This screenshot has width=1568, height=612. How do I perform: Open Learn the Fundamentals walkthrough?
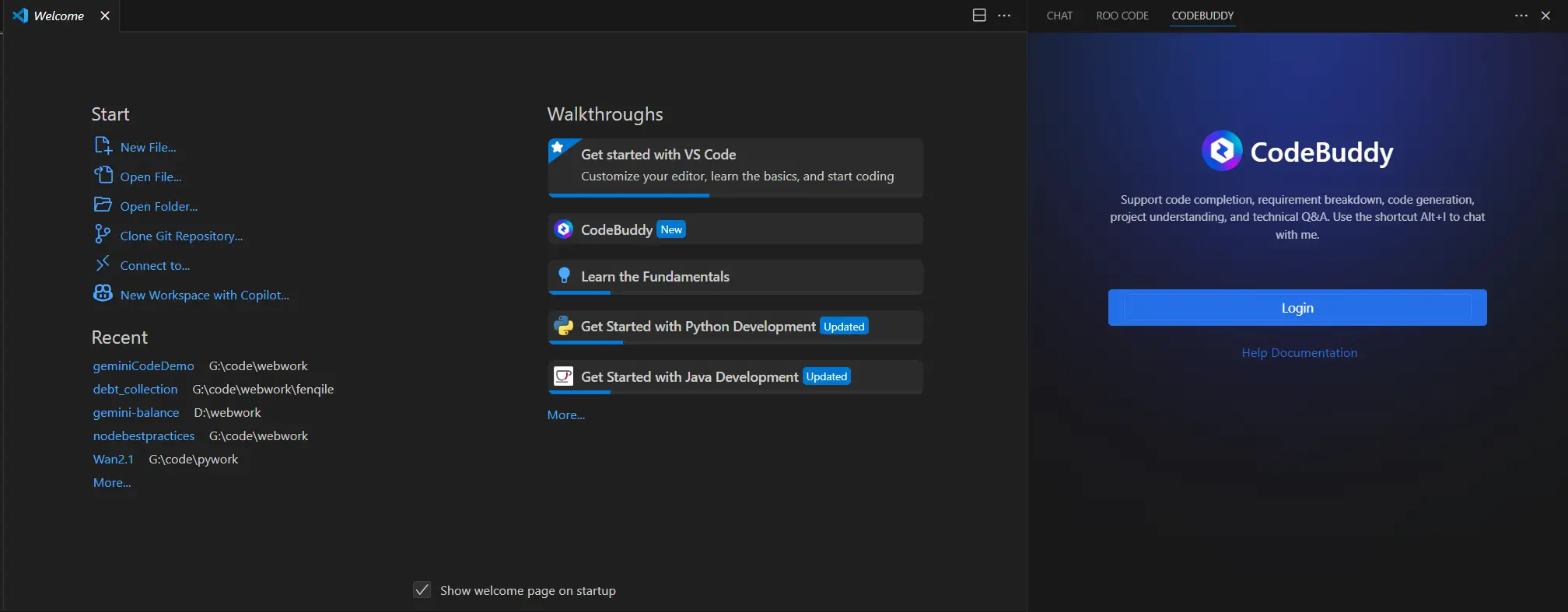[x=736, y=277]
